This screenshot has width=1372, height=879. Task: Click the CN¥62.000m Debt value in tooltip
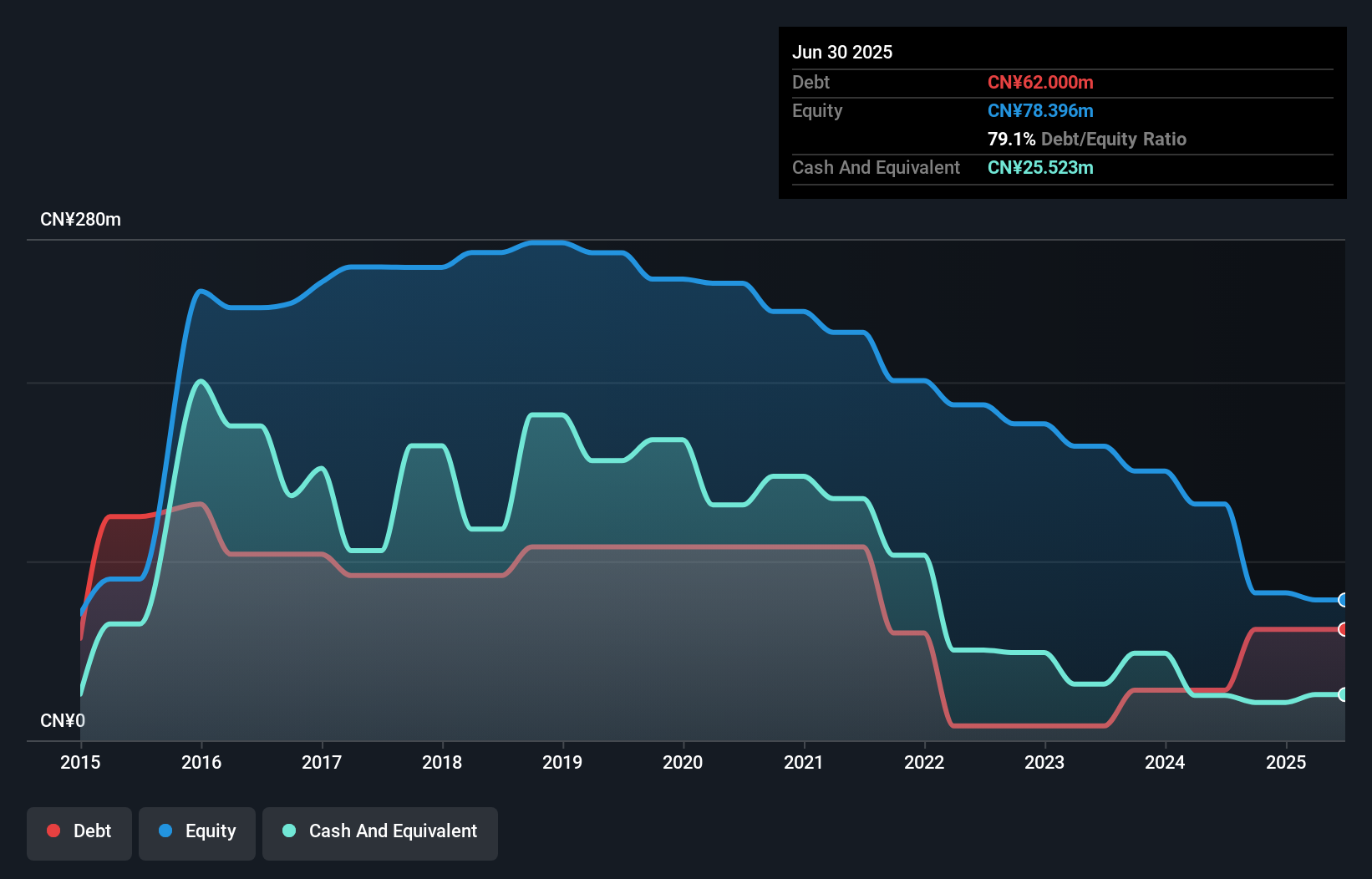[x=1040, y=82]
